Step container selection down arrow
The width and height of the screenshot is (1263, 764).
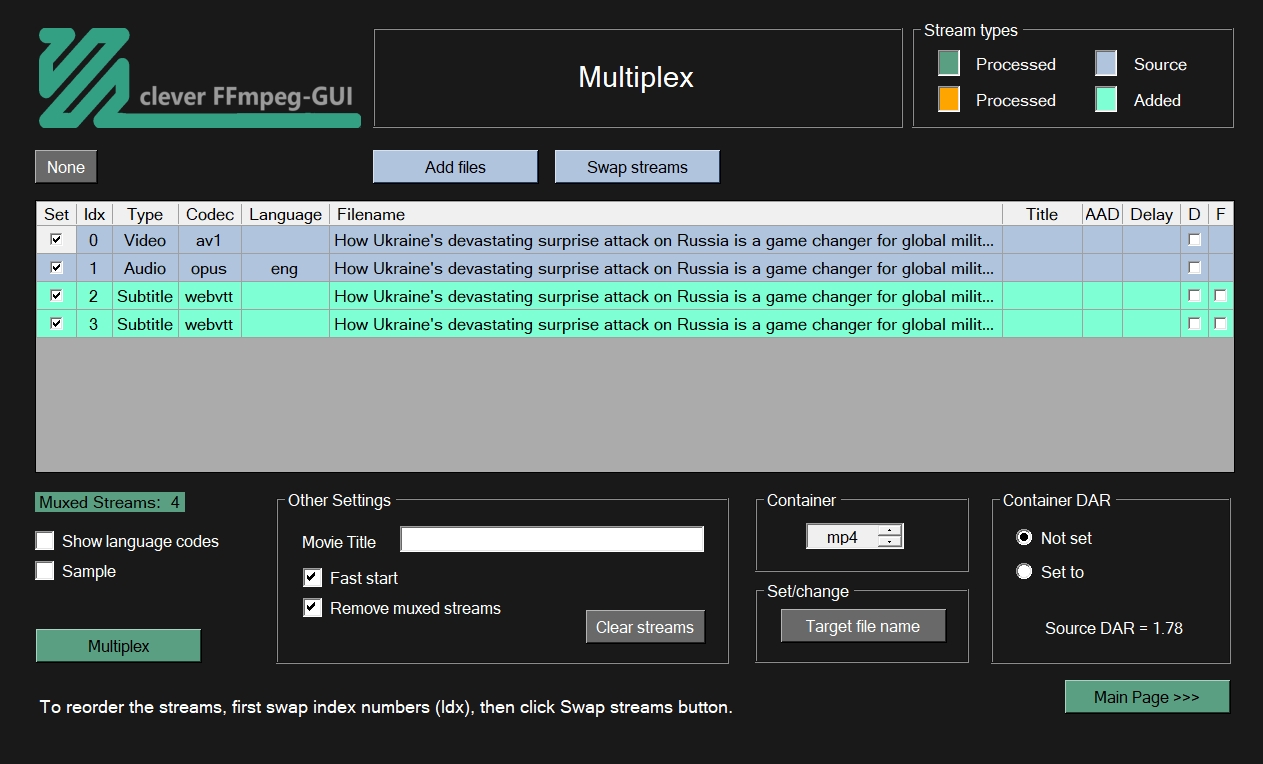pyautogui.click(x=890, y=543)
